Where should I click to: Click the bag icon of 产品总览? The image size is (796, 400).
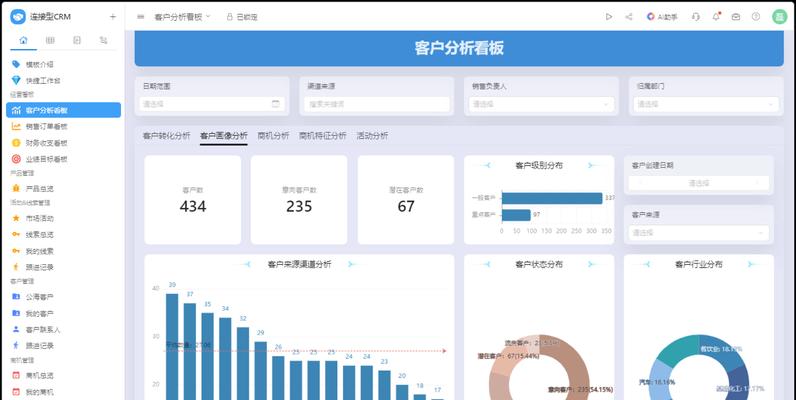[16, 188]
